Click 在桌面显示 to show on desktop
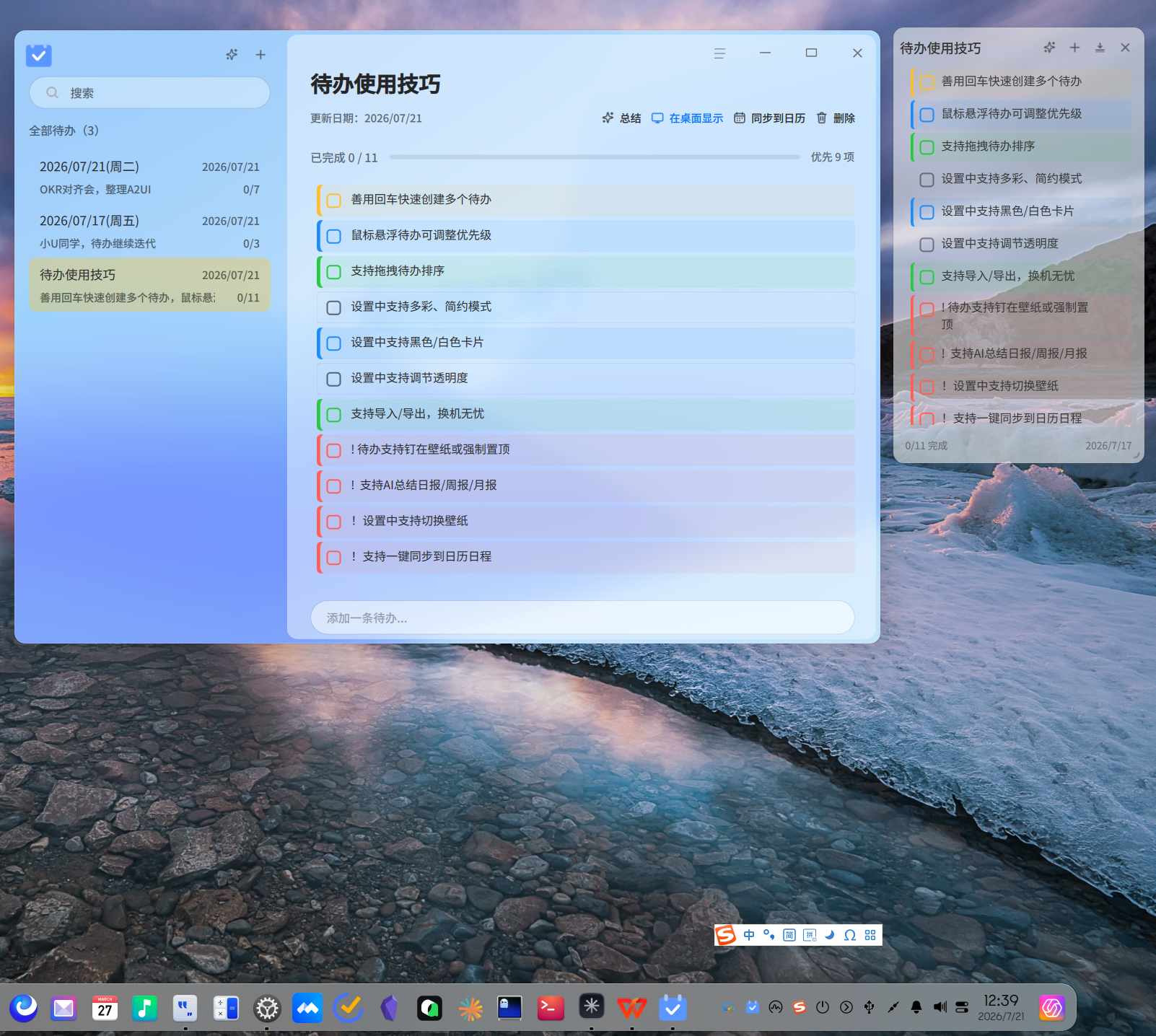 point(687,118)
